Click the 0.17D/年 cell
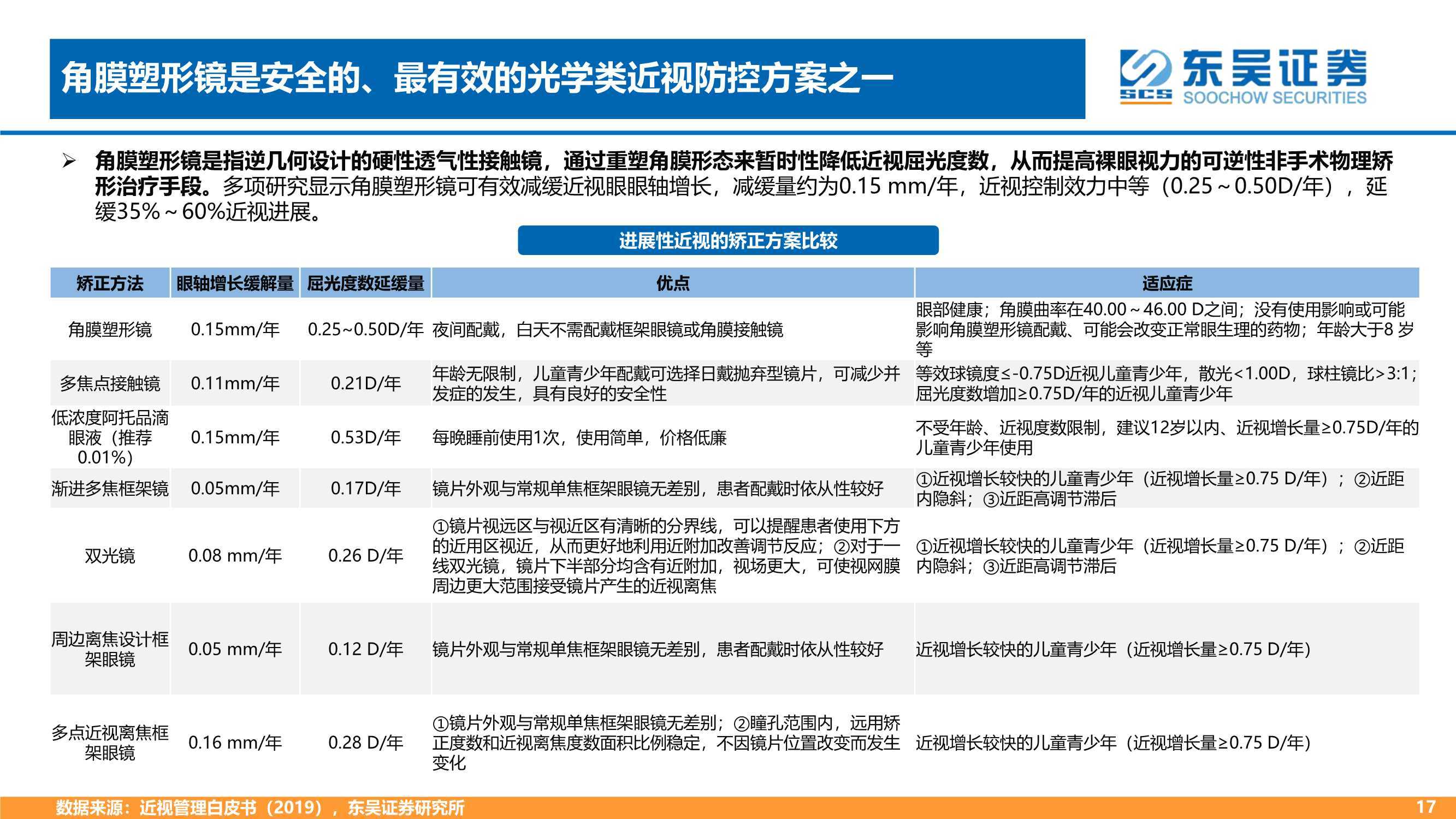The width and height of the screenshot is (1456, 819). 366,488
